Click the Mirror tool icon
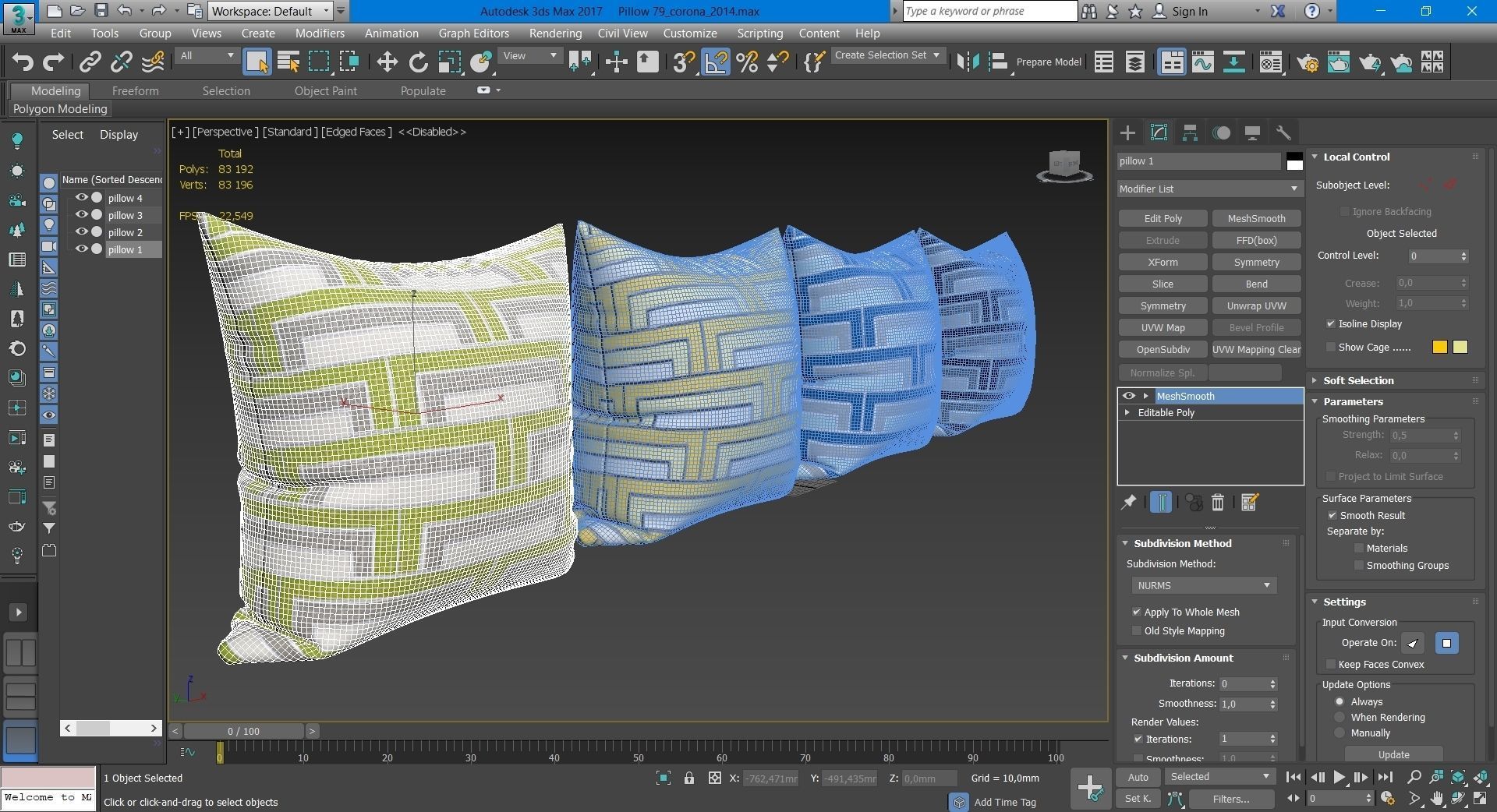This screenshot has width=1497, height=812. pos(968,62)
